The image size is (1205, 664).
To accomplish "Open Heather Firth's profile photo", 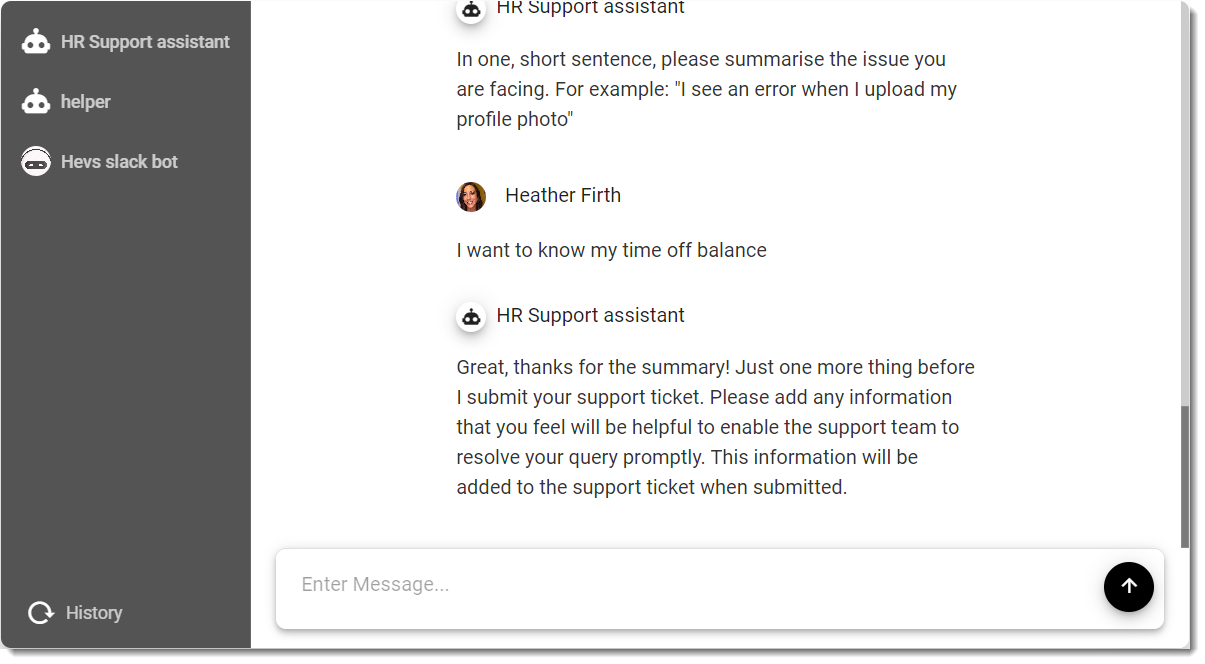I will (x=471, y=196).
